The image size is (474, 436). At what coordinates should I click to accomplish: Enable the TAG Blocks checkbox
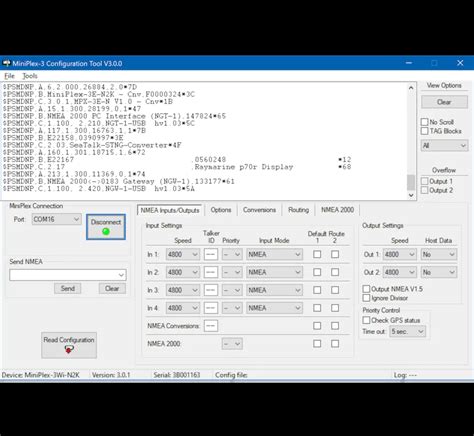pyautogui.click(x=424, y=131)
